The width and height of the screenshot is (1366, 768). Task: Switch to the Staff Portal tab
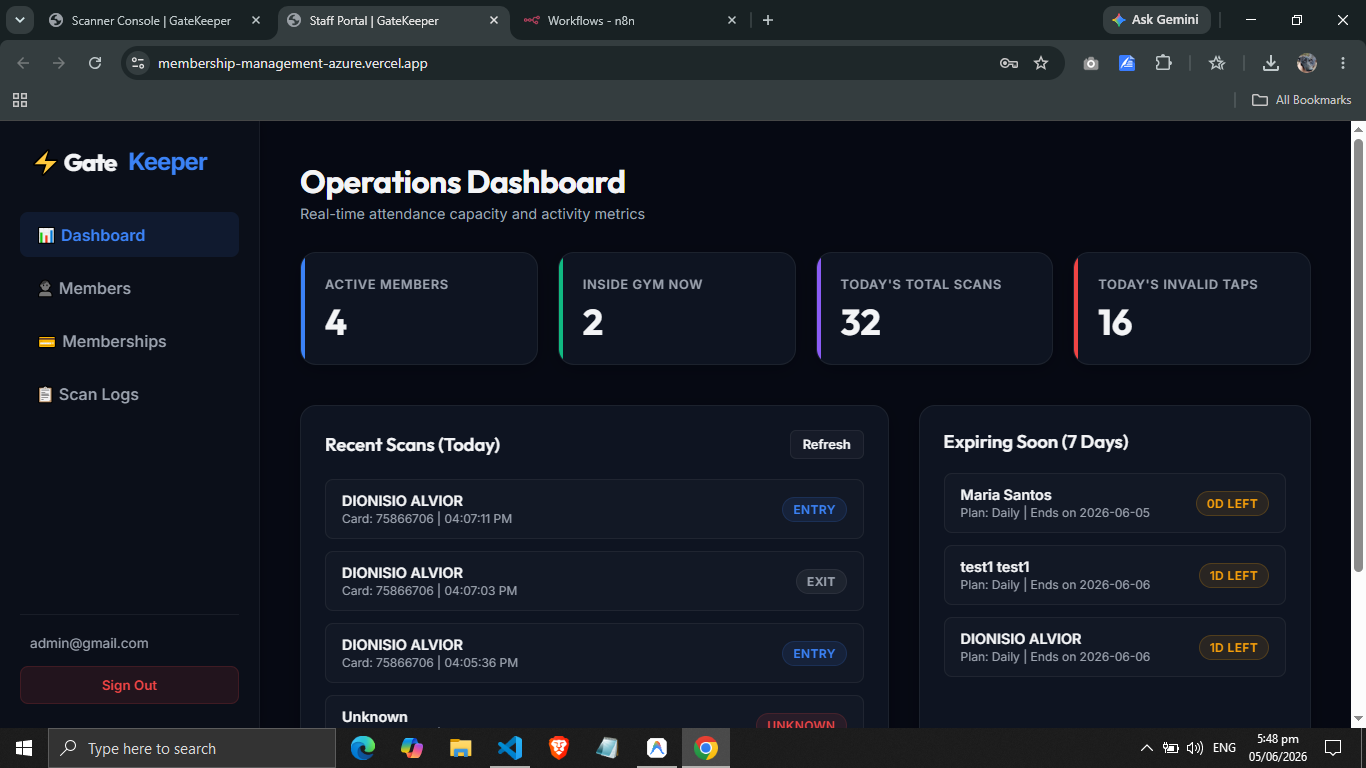pos(393,20)
